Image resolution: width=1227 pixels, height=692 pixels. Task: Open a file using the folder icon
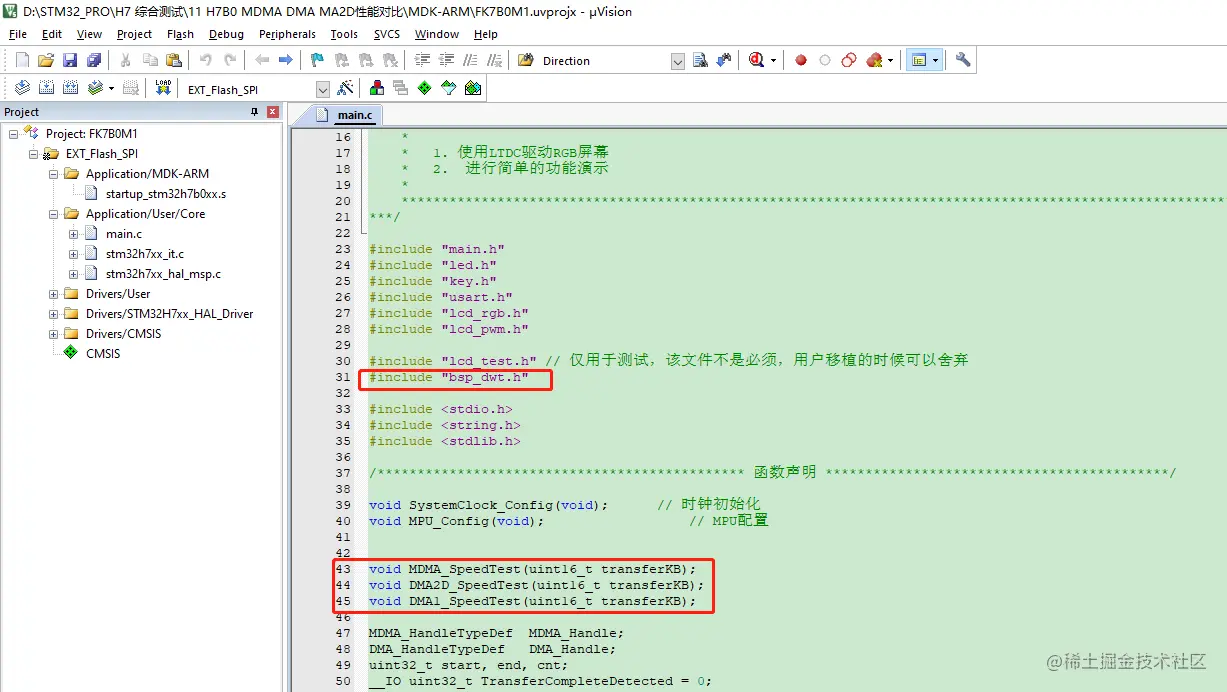pyautogui.click(x=46, y=60)
